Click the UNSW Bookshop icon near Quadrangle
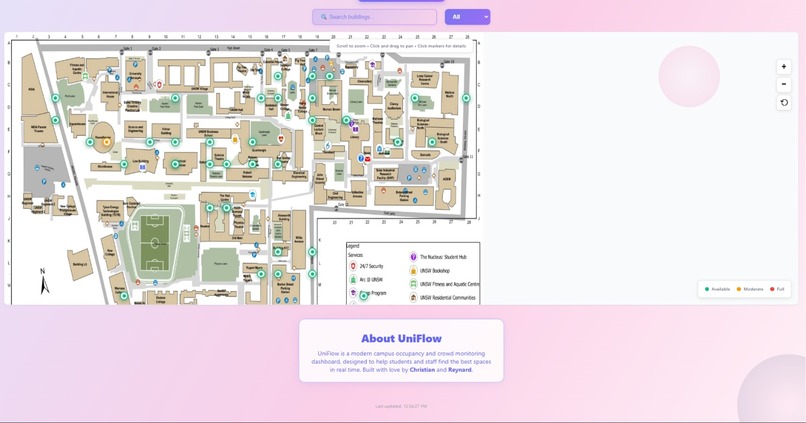This screenshot has width=806, height=423. (x=235, y=139)
